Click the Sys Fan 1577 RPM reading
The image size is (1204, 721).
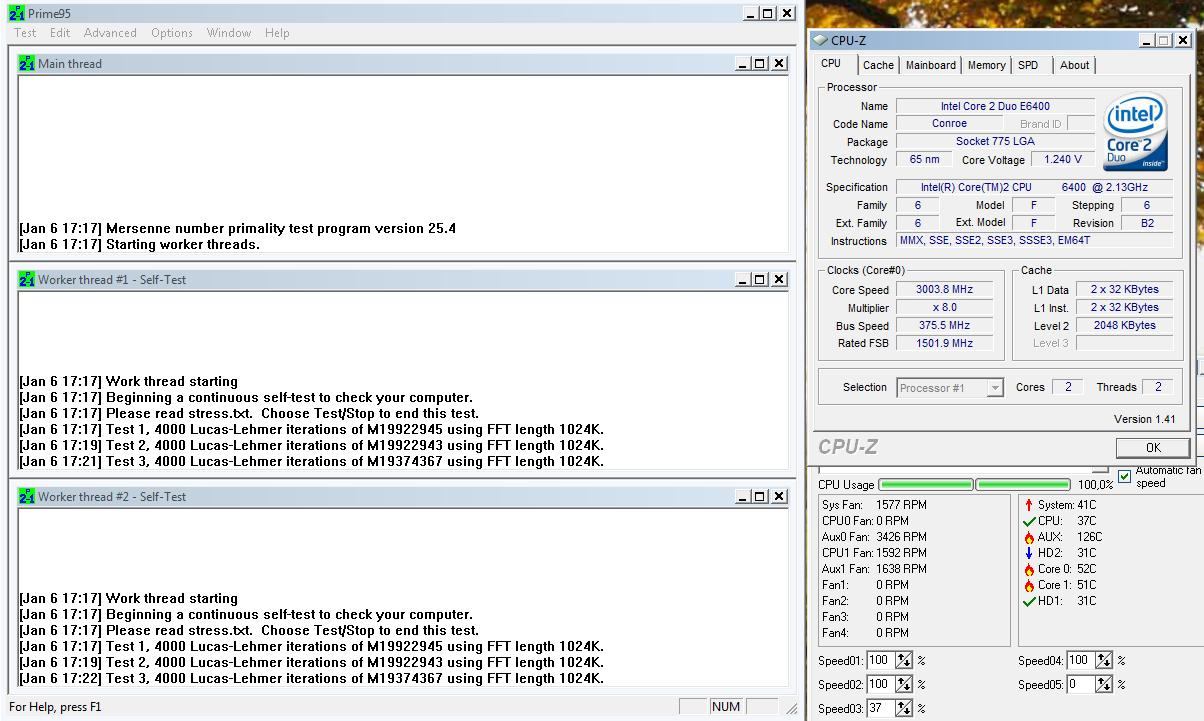click(874, 505)
